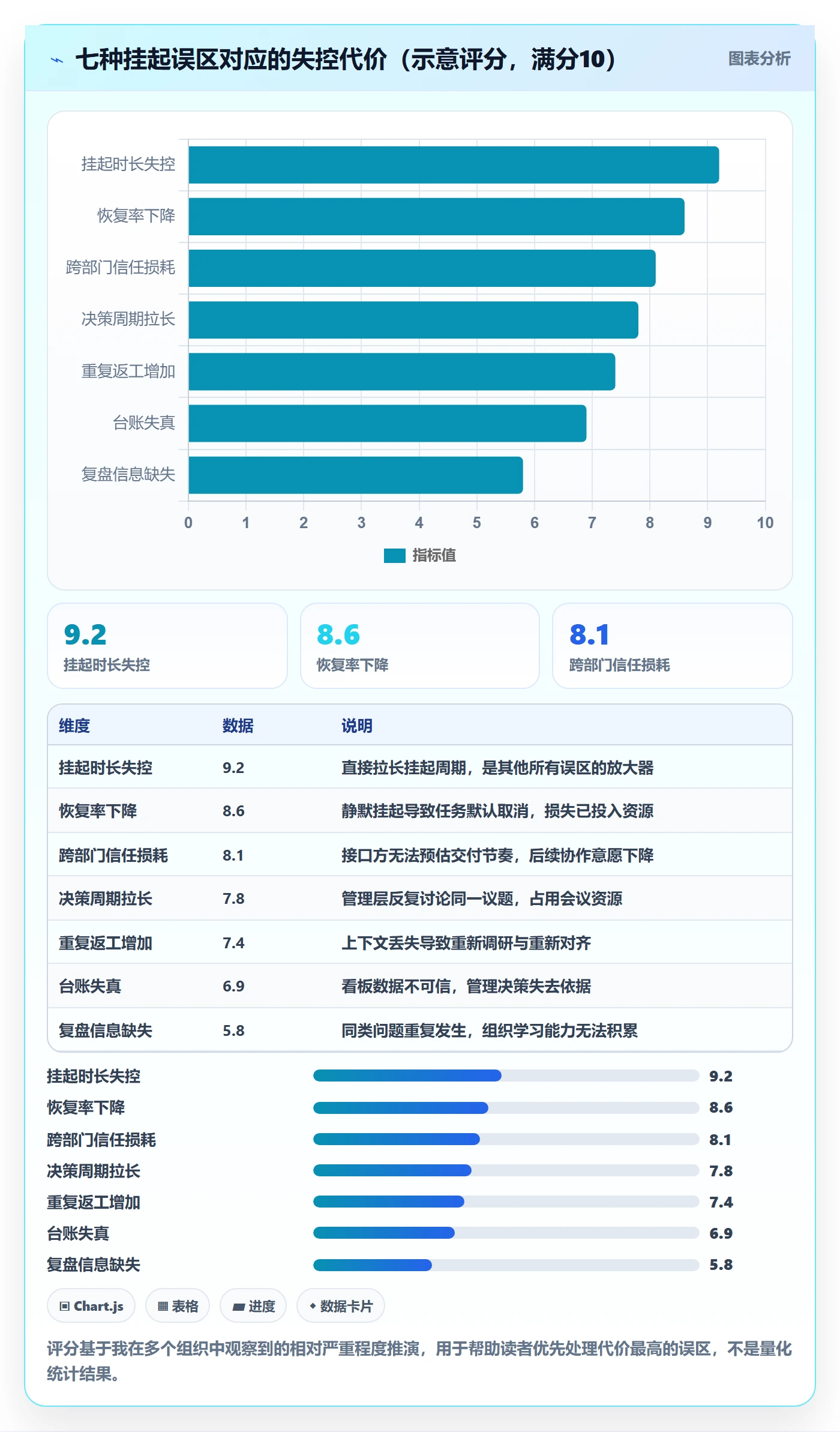The width and height of the screenshot is (840, 1432).
Task: Click the 复盘信息缺失 chart bar
Action: pyautogui.click(x=356, y=475)
